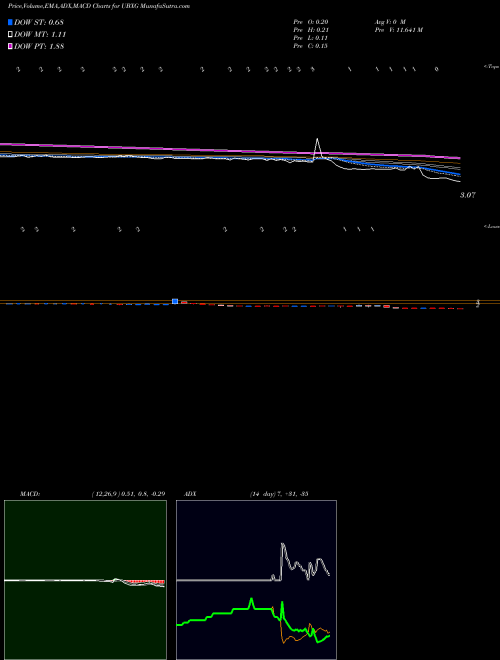Click the 'Pre H: 0.21' high value
Viewport: 500px width, 660px height.
[311, 30]
